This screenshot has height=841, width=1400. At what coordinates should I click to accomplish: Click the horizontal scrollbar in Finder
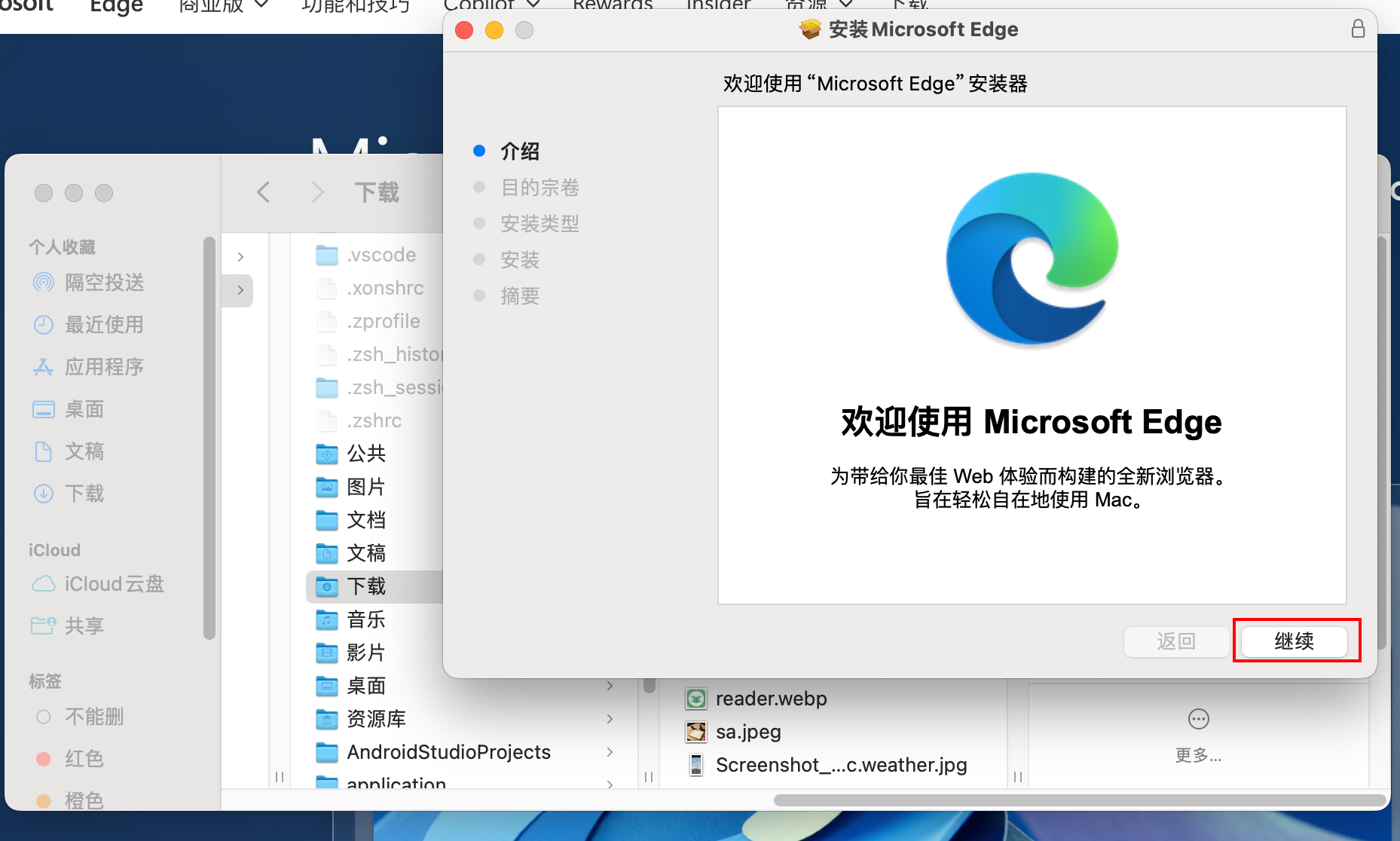[1080, 800]
